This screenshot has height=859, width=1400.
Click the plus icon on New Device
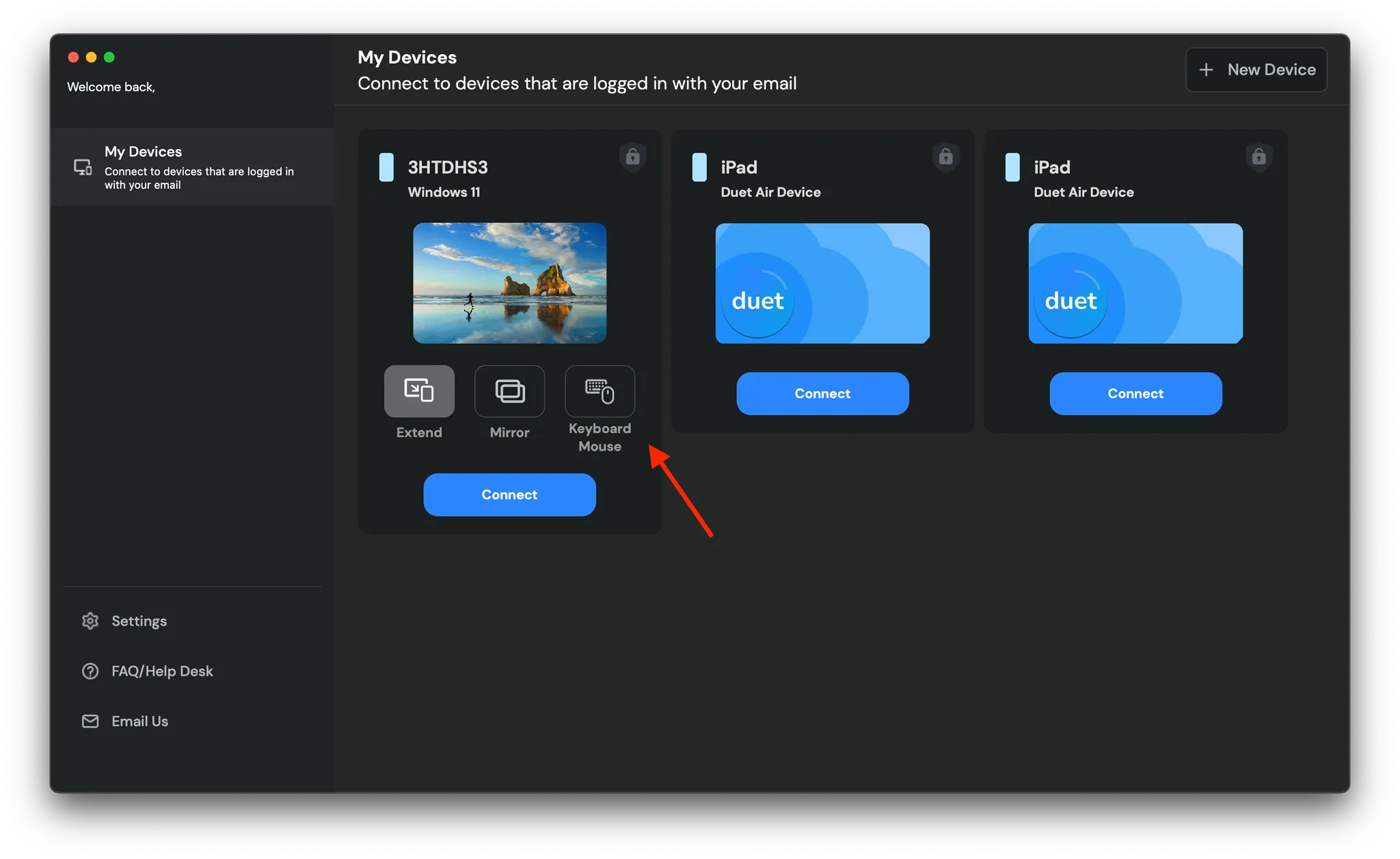1206,69
